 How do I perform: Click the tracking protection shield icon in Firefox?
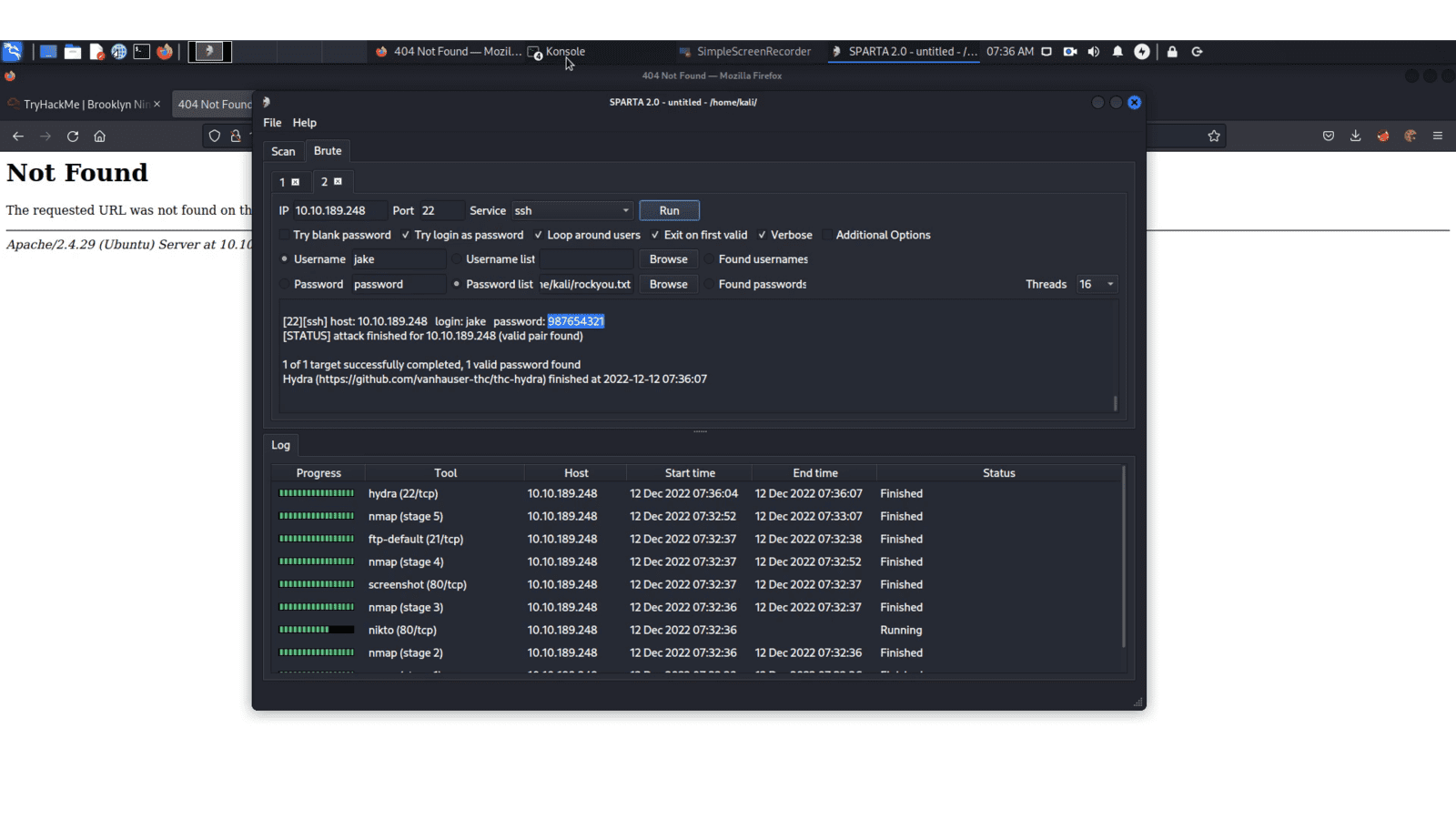pos(215,136)
